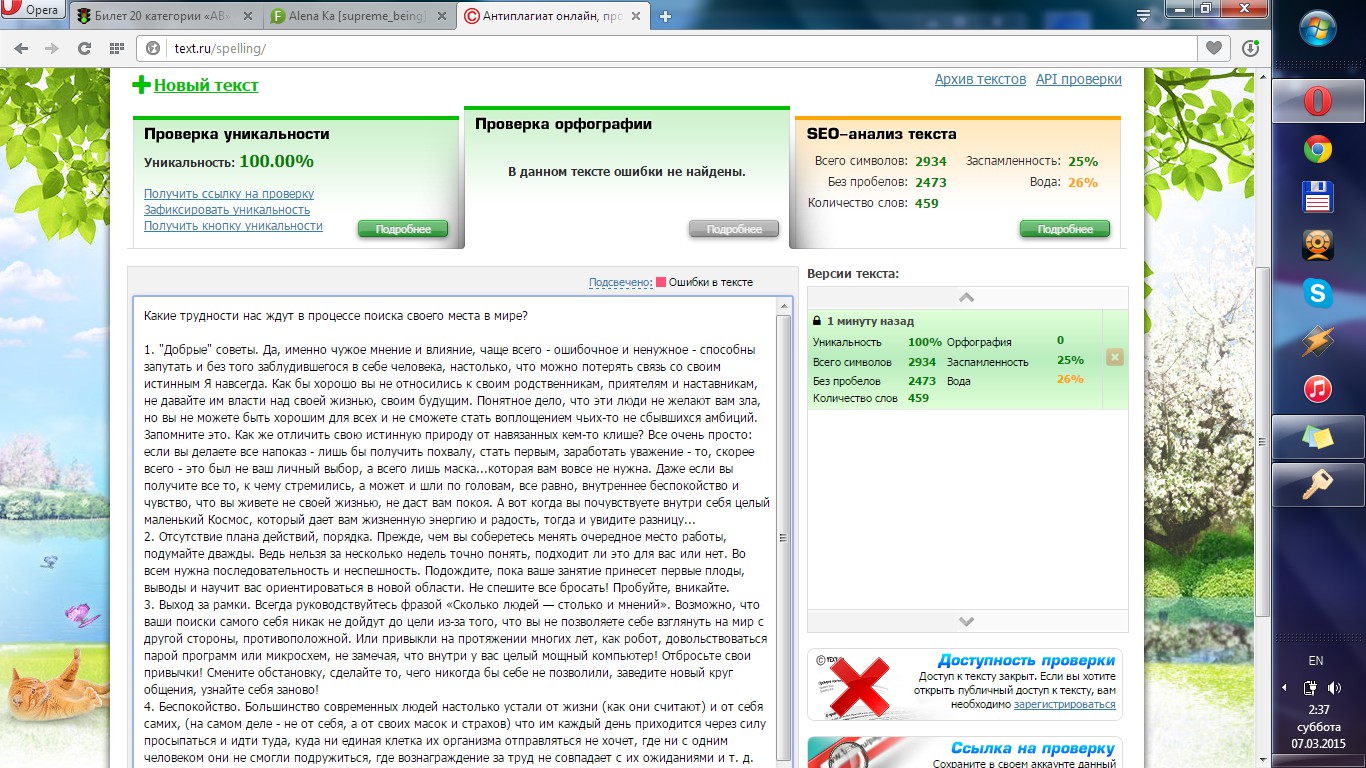The height and width of the screenshot is (768, 1366).
Task: Select the SEO-анализ текста panel
Action: [x=957, y=182]
